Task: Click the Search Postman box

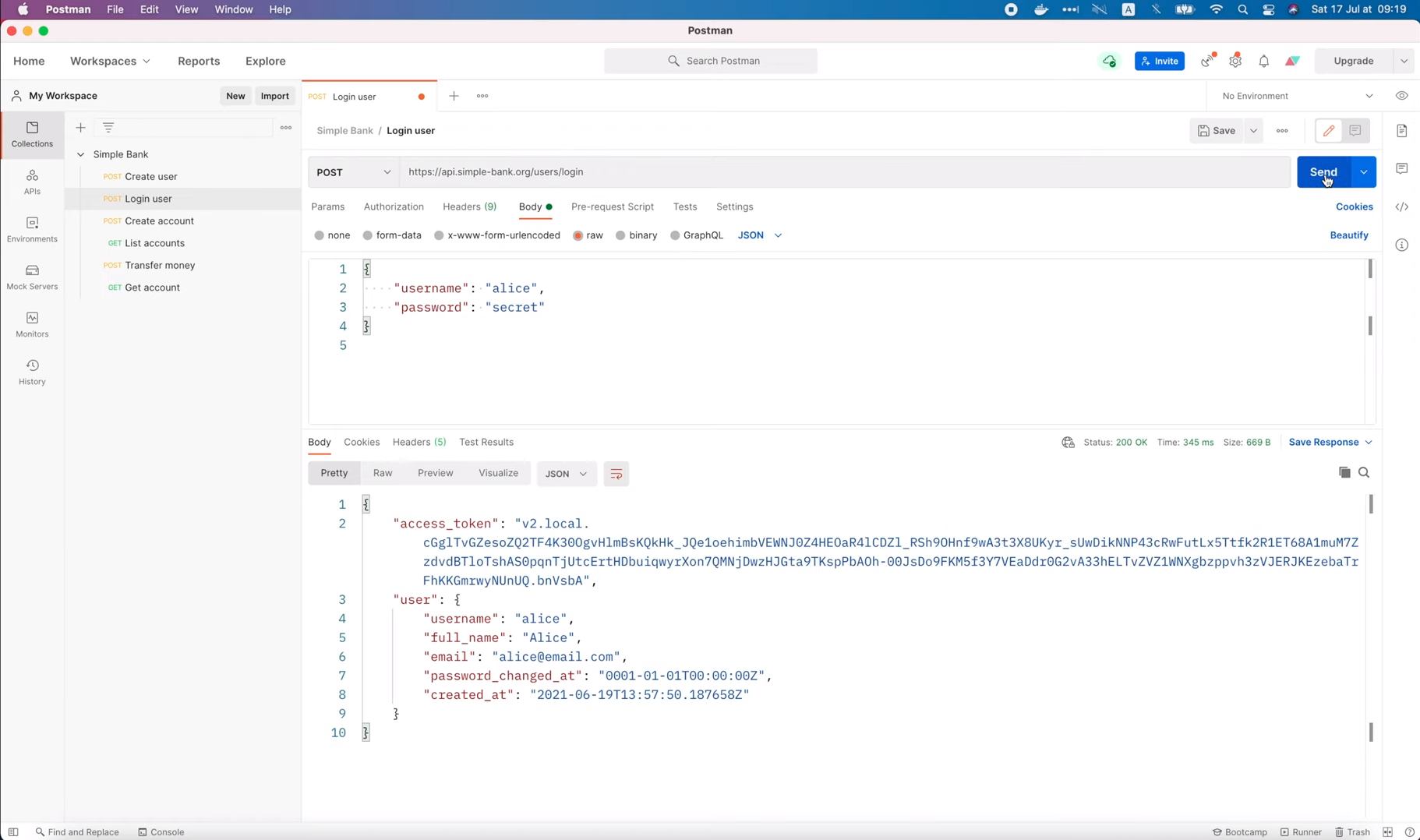Action: (711, 61)
